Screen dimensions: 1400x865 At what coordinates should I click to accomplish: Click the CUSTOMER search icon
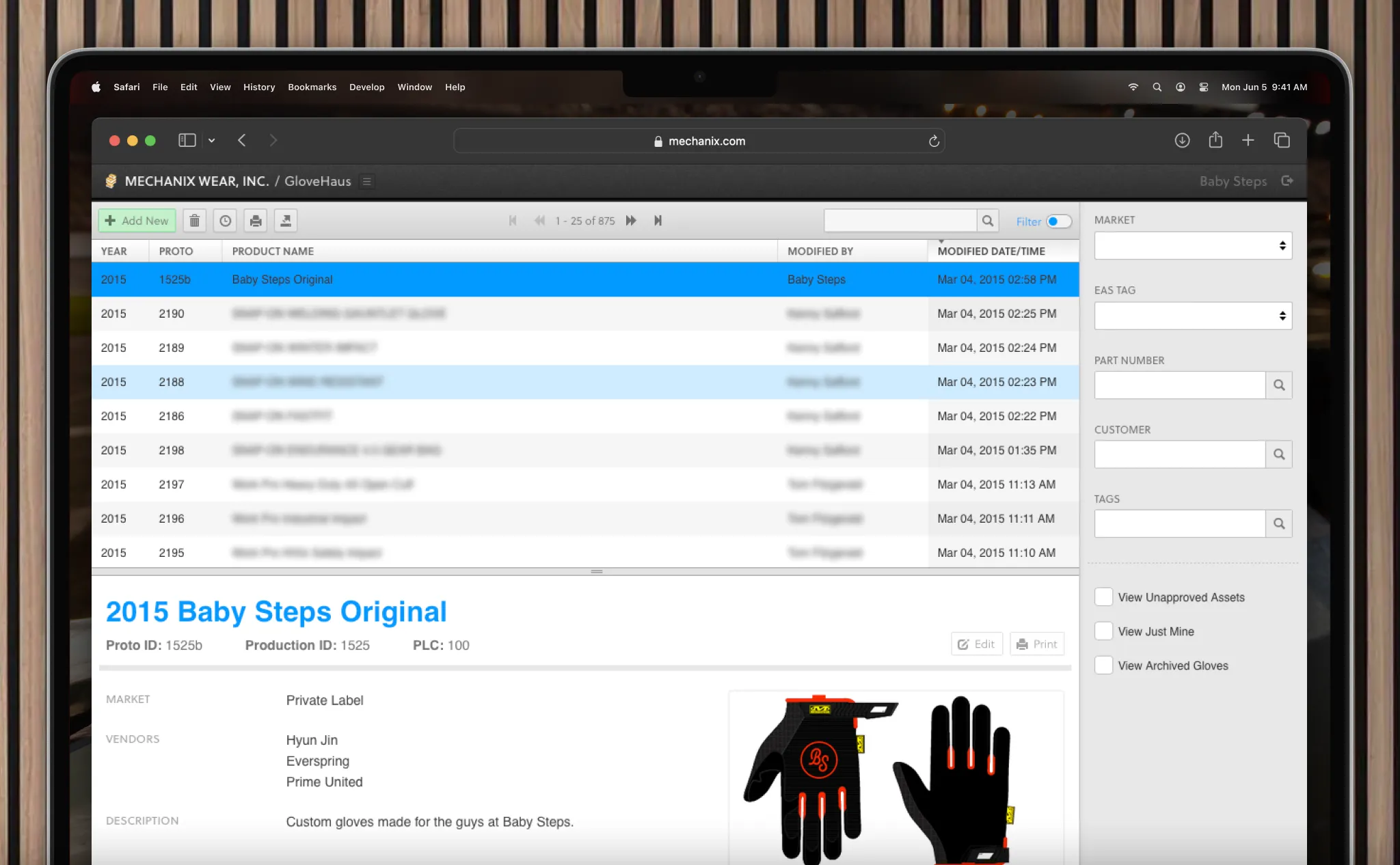(1279, 454)
